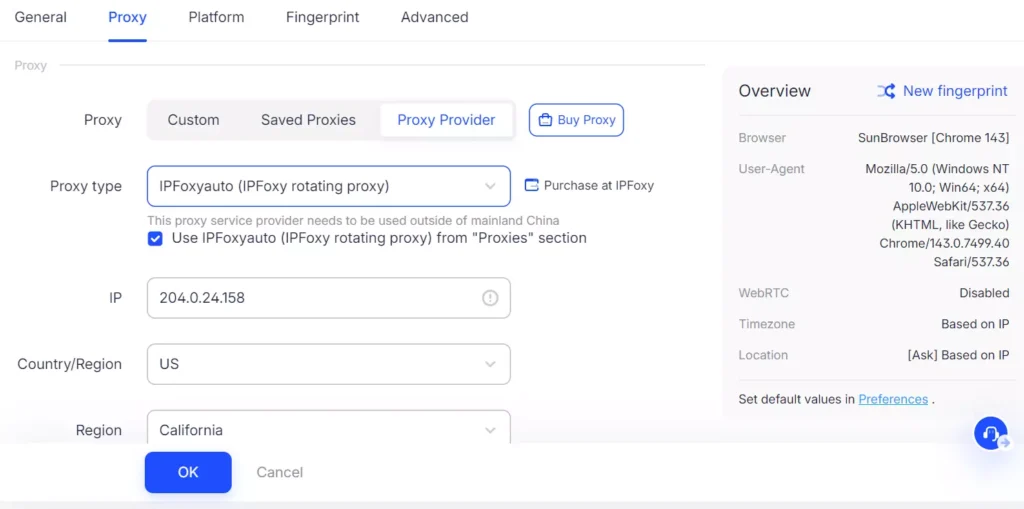Open the Fingerprint tab
The height and width of the screenshot is (509, 1024).
[322, 17]
